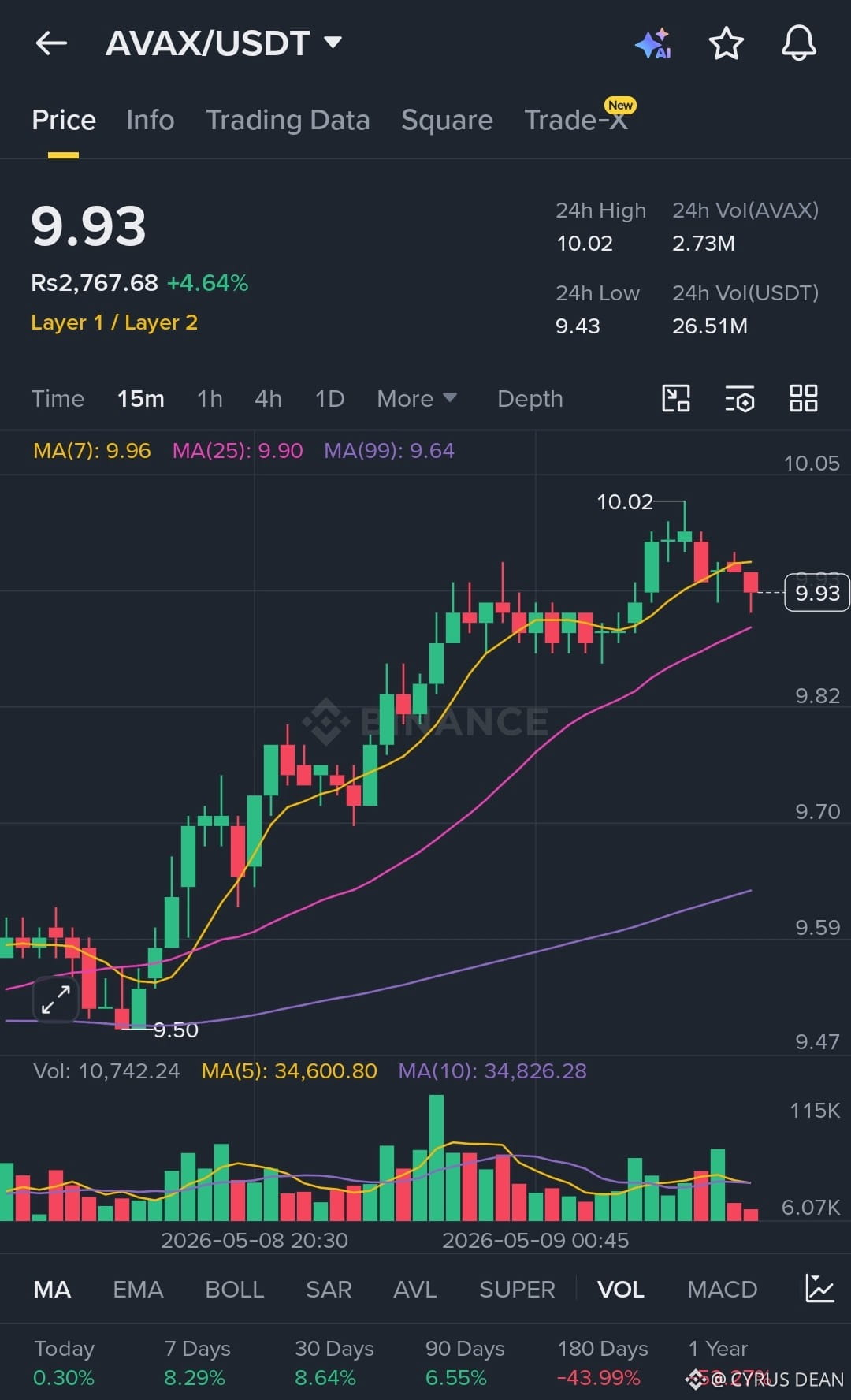Tap the volume MA(10): 34,826.28 label
The height and width of the screenshot is (1400, 851).
pyautogui.click(x=492, y=1071)
